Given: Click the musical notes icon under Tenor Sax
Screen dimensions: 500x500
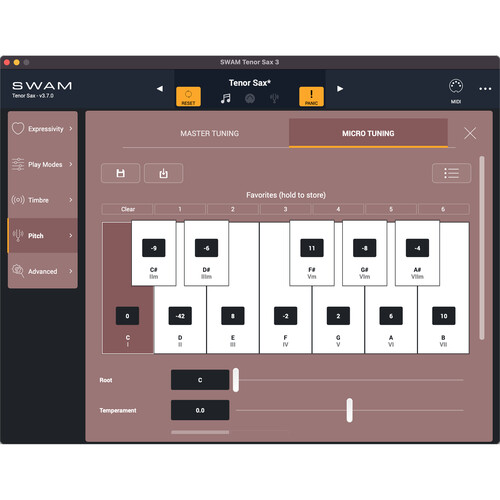Looking at the screenshot, I should point(226,98).
